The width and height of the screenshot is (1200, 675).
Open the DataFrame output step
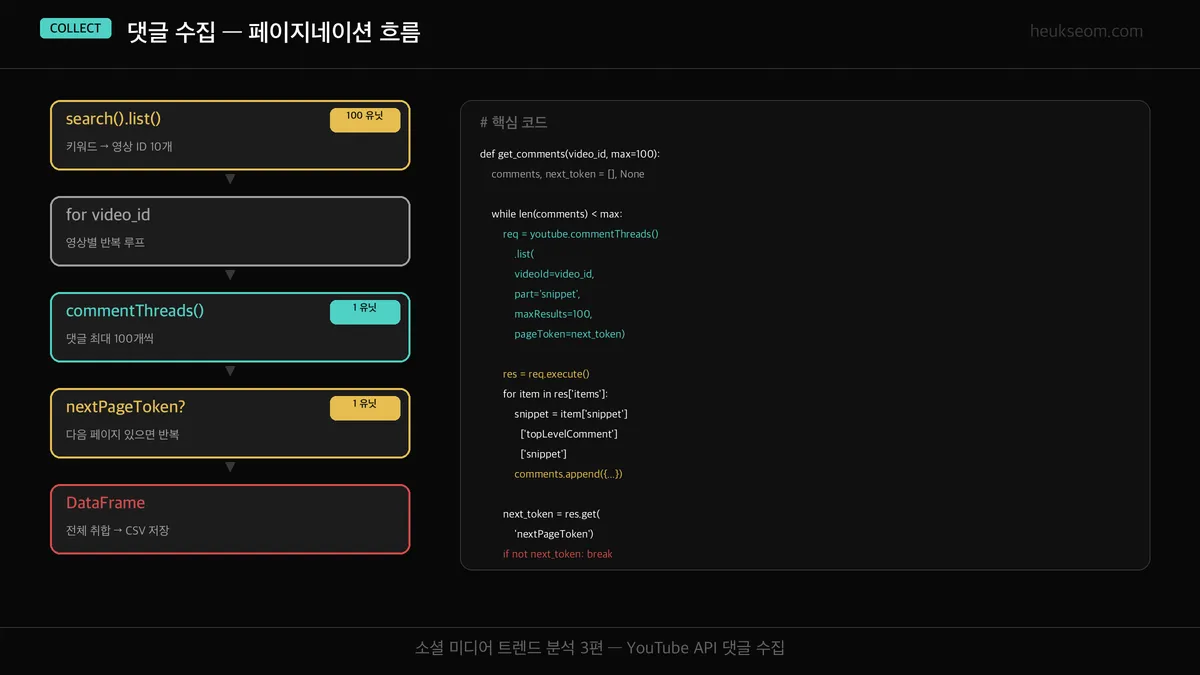(x=230, y=518)
